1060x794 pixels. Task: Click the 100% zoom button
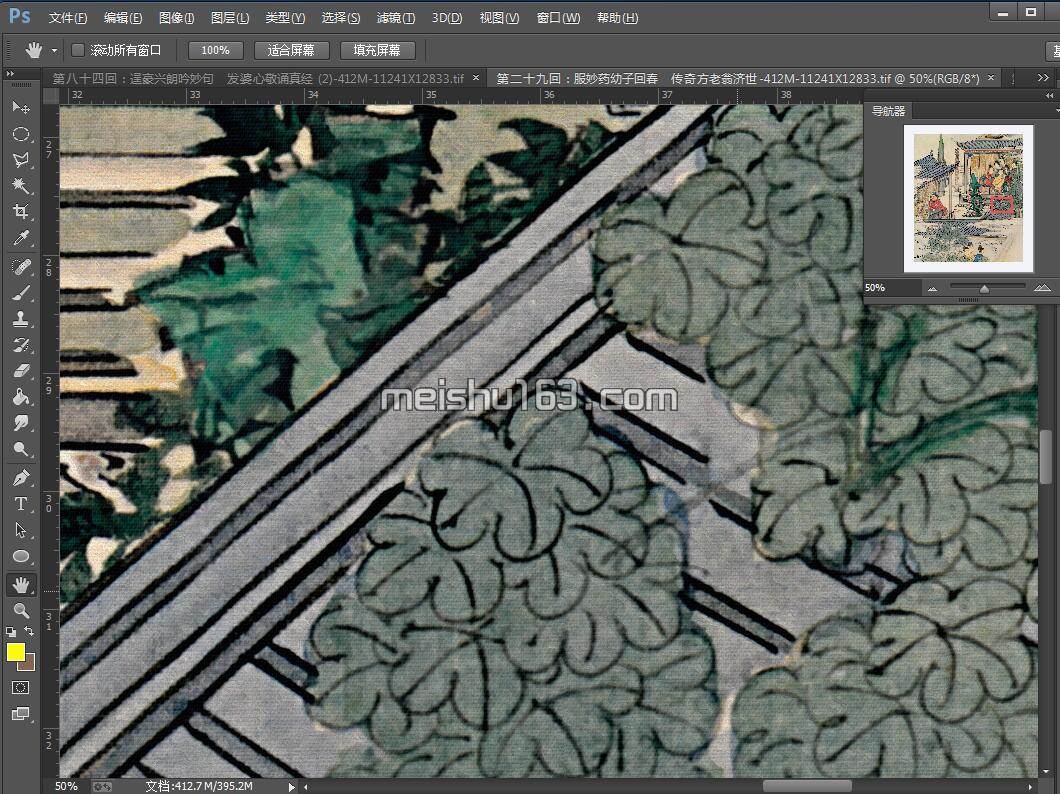pyautogui.click(x=215, y=50)
